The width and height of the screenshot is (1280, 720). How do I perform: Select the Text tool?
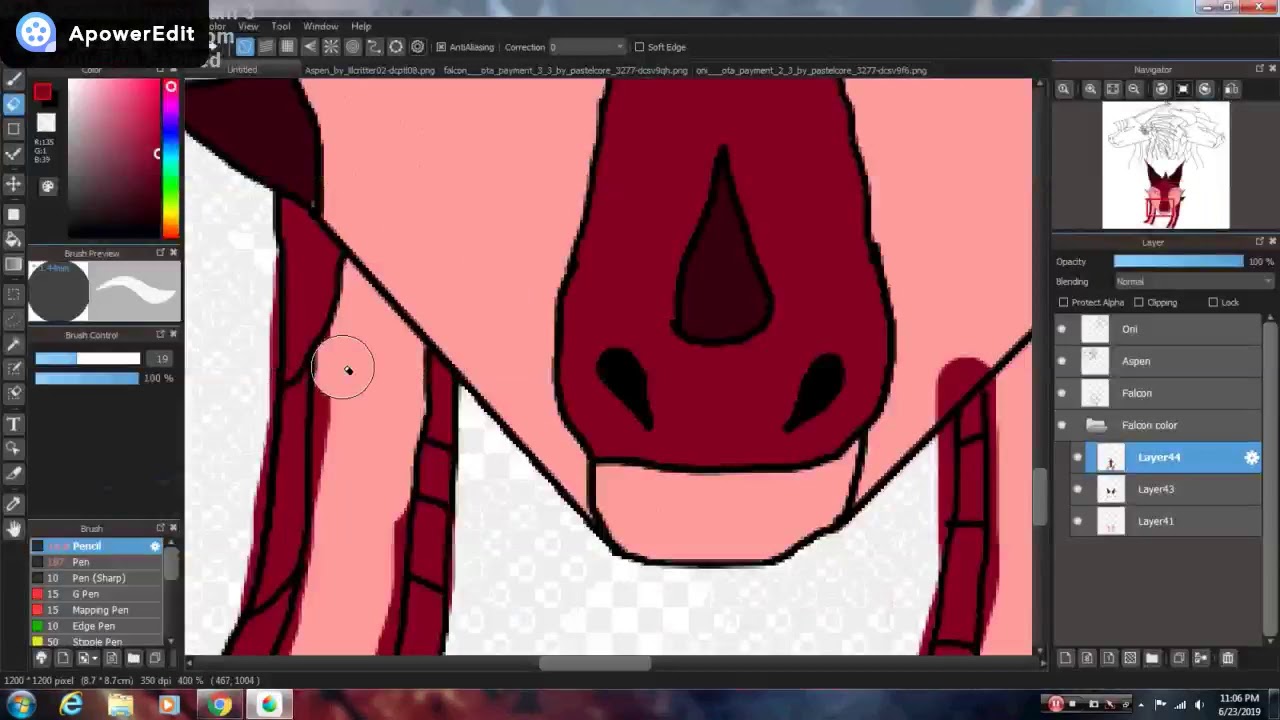tap(14, 424)
